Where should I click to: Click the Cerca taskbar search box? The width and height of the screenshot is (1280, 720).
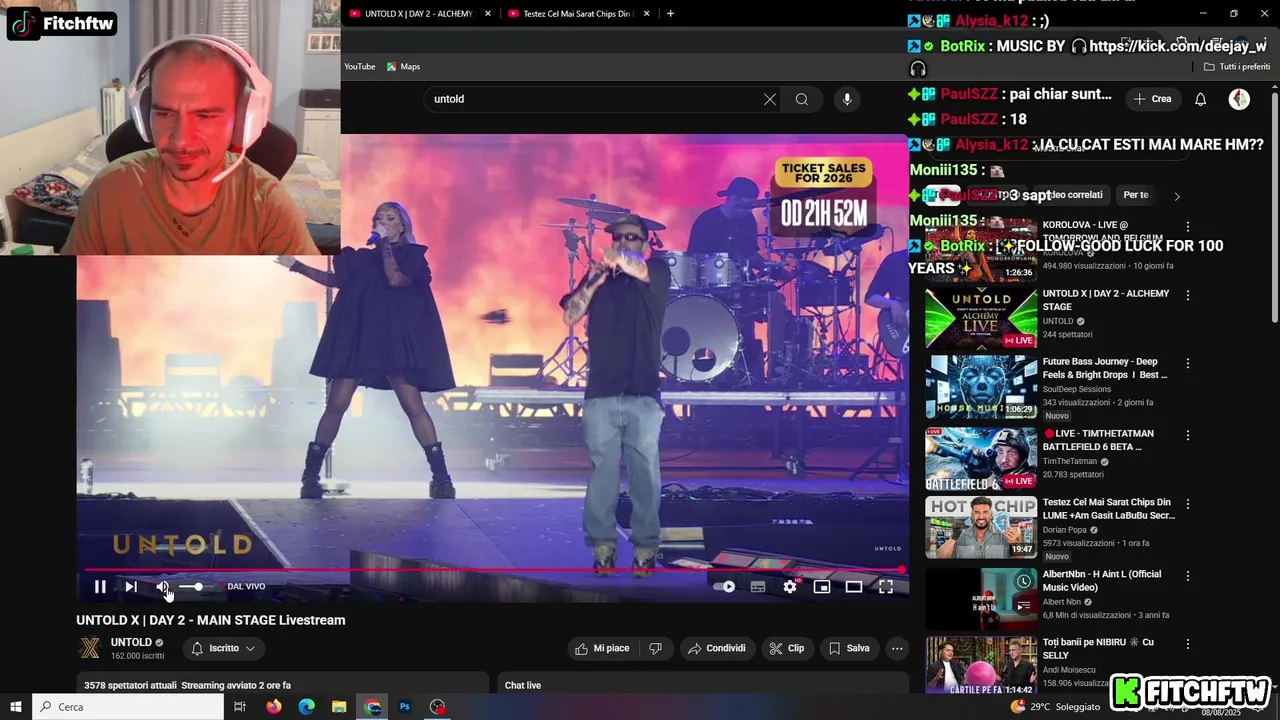click(128, 707)
